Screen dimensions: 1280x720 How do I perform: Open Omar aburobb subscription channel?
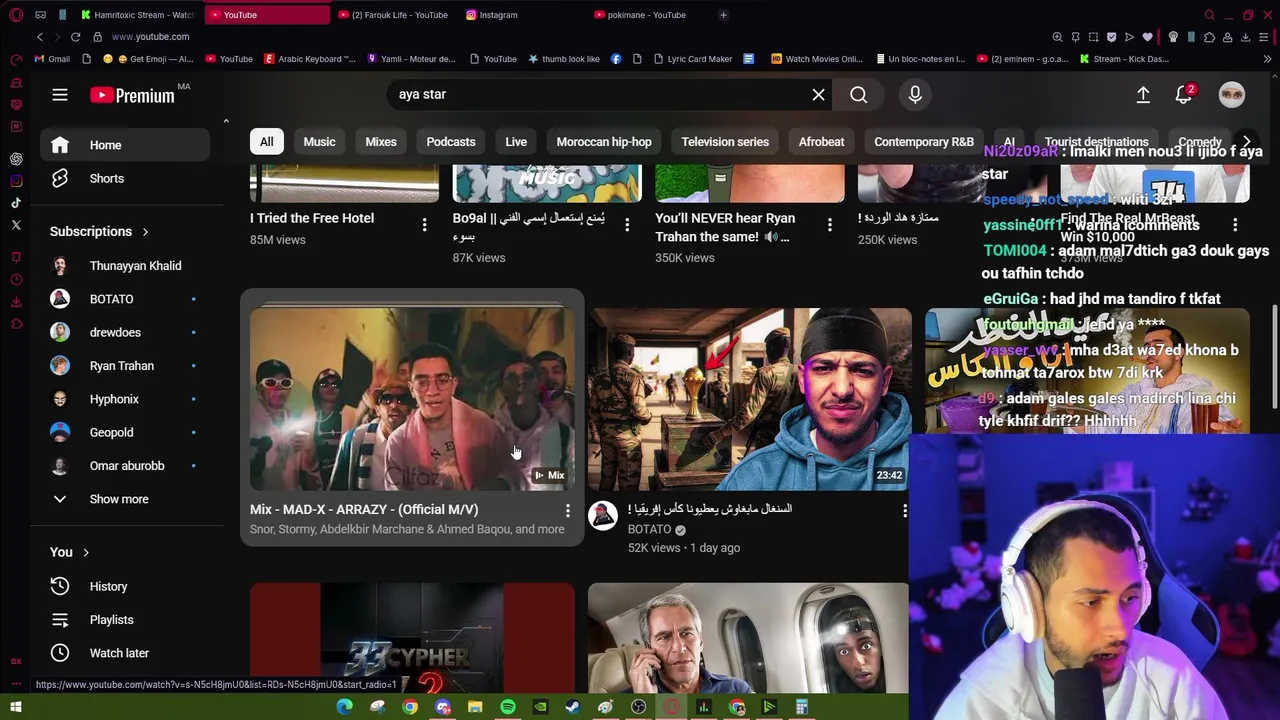(125, 466)
